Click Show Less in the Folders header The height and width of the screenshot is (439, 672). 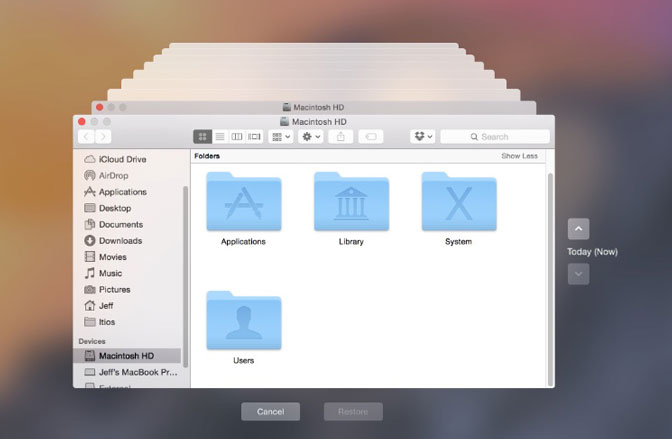[x=519, y=156]
